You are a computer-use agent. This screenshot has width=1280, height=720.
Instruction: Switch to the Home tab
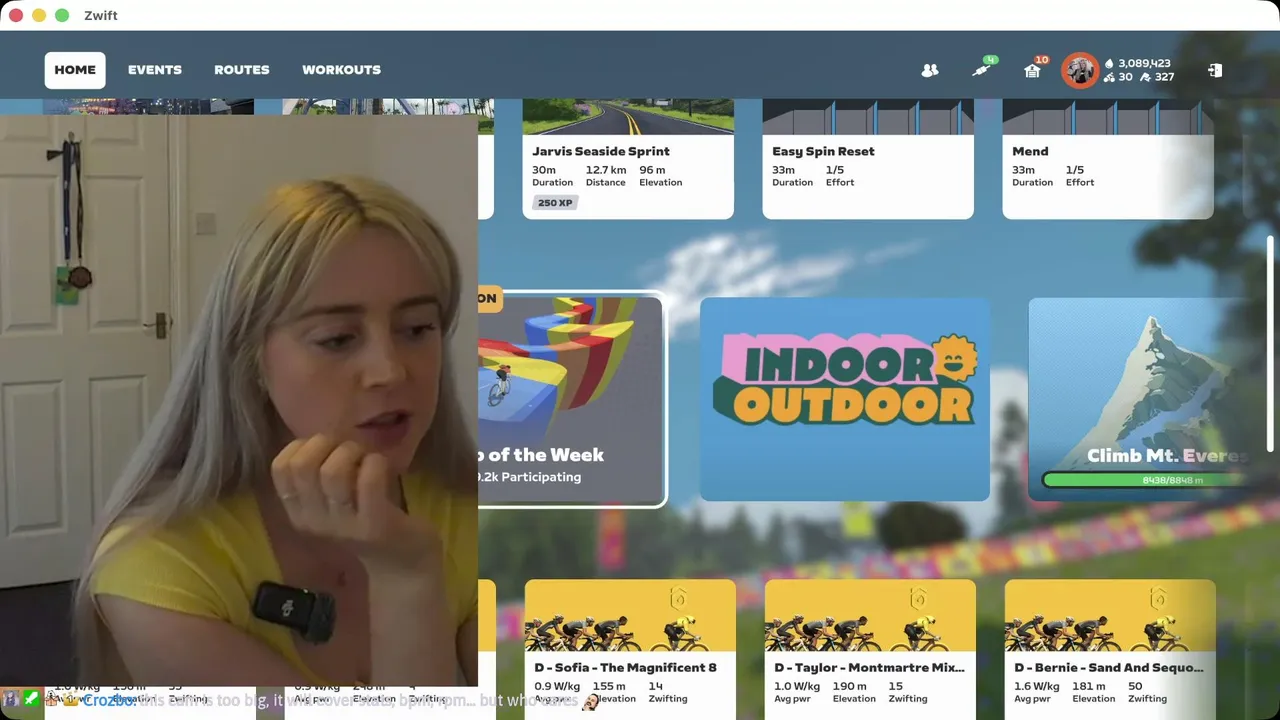click(75, 70)
